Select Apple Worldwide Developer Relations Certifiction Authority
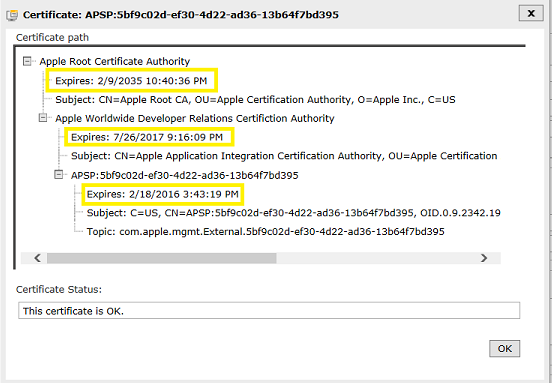 (195, 118)
